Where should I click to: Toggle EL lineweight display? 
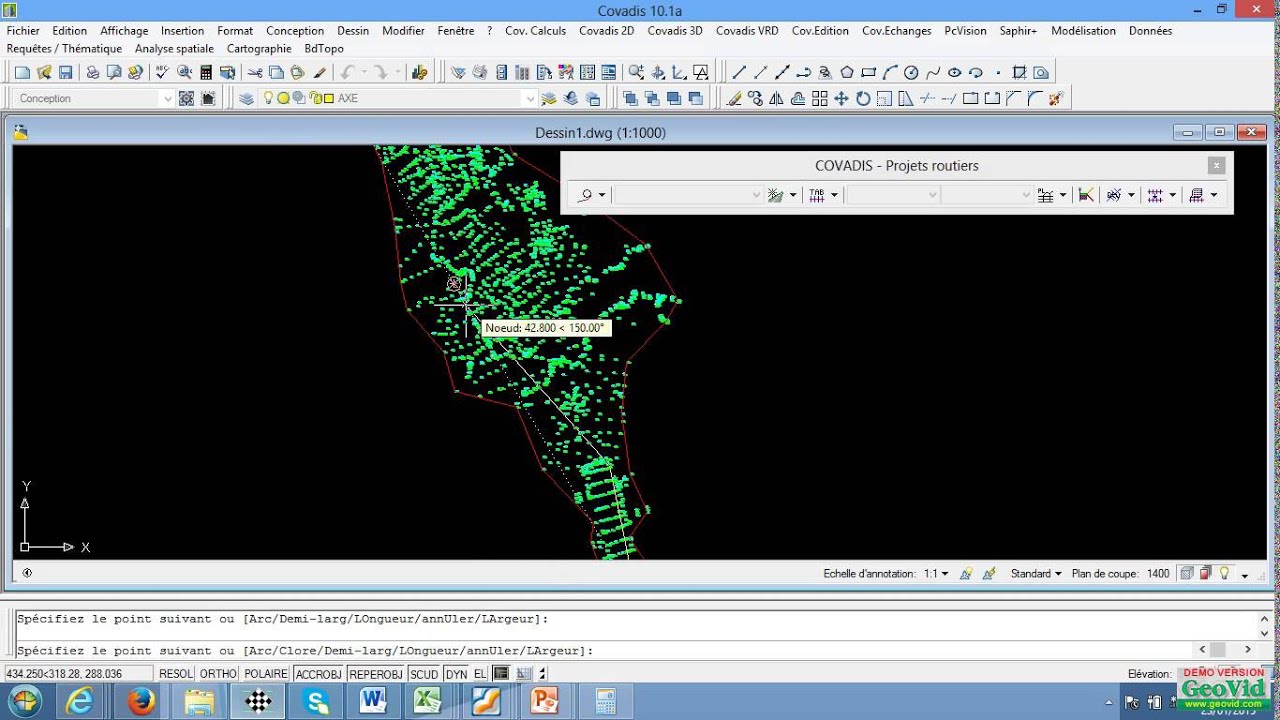coord(480,674)
